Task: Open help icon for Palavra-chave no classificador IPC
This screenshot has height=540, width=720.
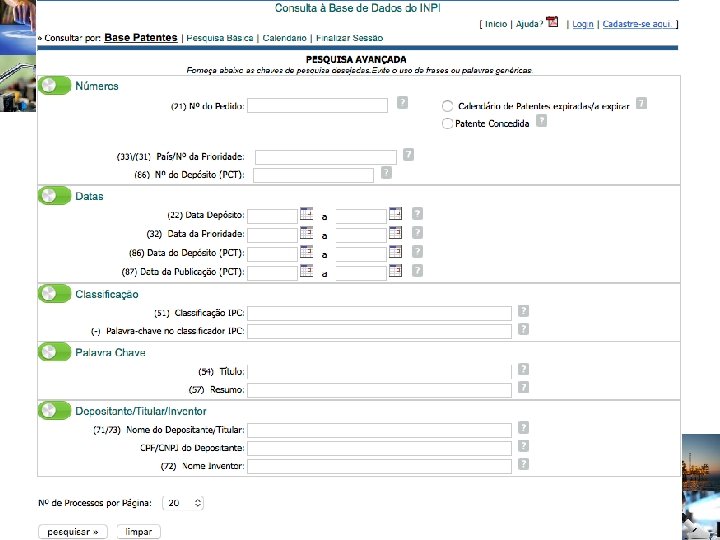Action: pyautogui.click(x=523, y=329)
